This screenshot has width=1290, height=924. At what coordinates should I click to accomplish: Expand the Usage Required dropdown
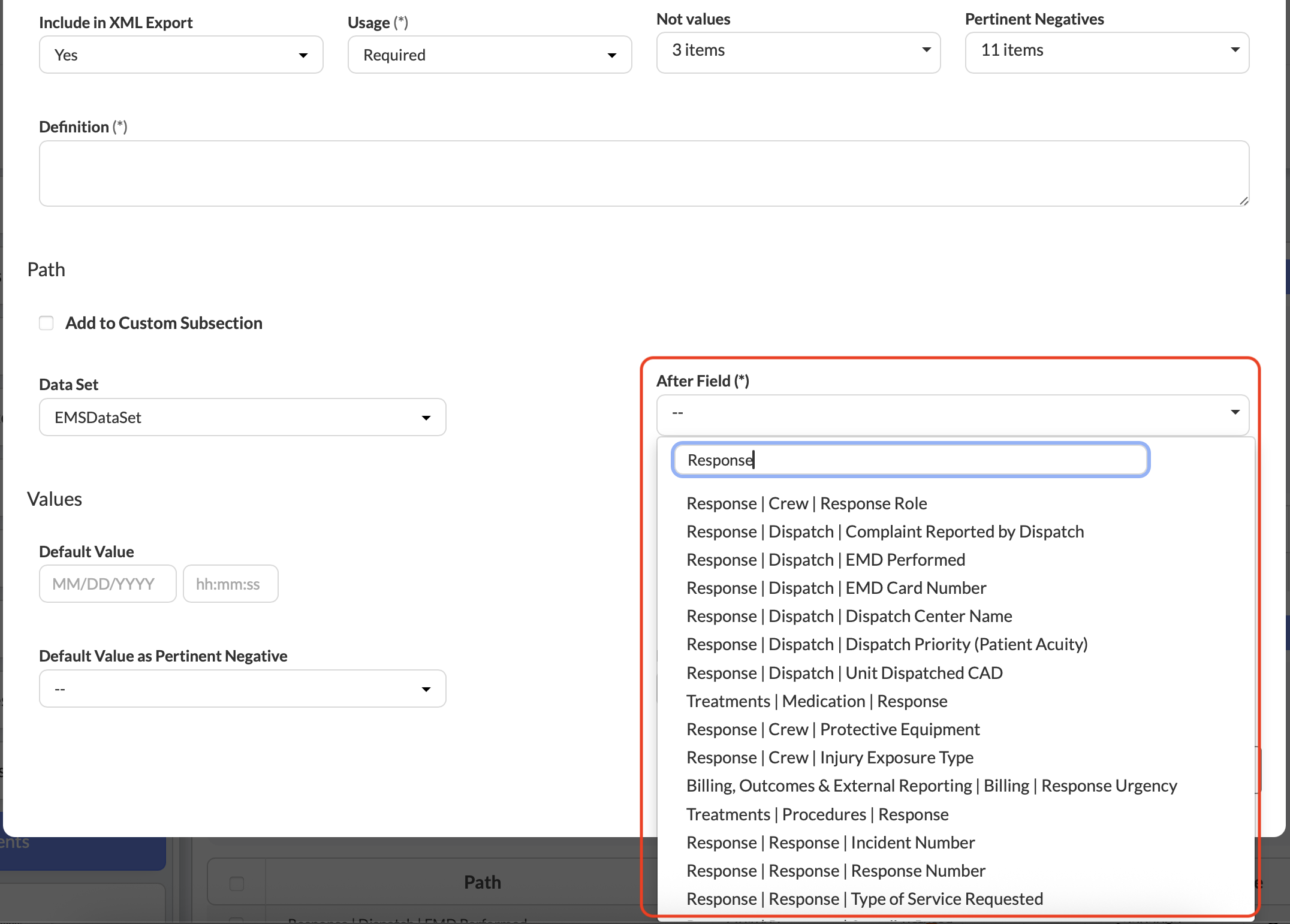click(x=489, y=55)
